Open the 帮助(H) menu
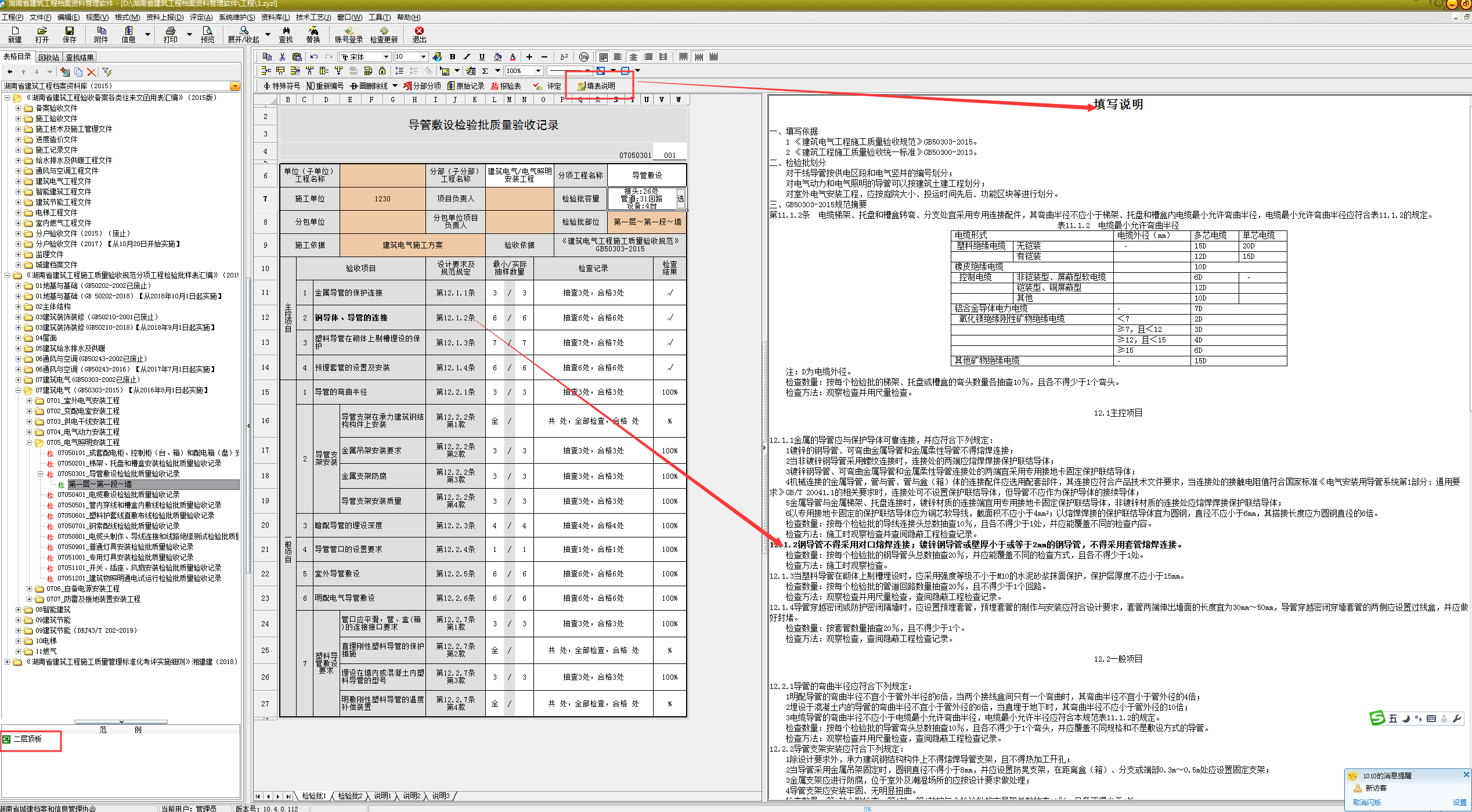1472x812 pixels. (x=409, y=17)
